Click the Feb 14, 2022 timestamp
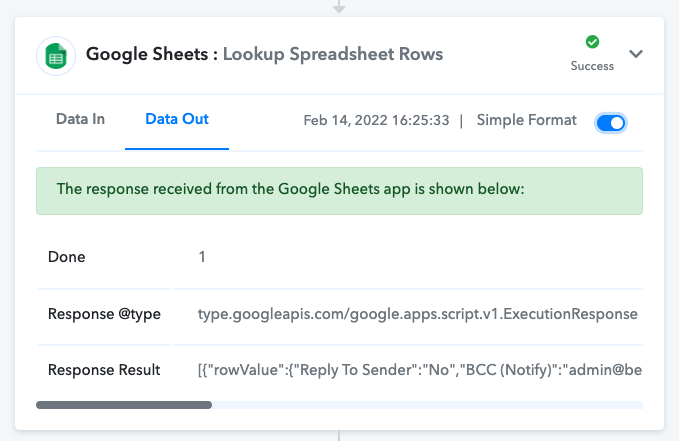Image resolution: width=679 pixels, height=441 pixels. (376, 120)
